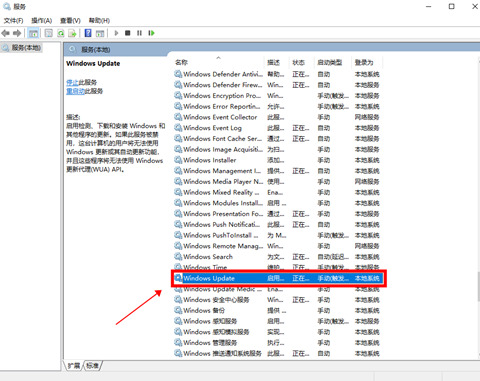Click the Export List toolbar icon
Image resolution: width=480 pixels, height=381 pixels.
coord(72,33)
